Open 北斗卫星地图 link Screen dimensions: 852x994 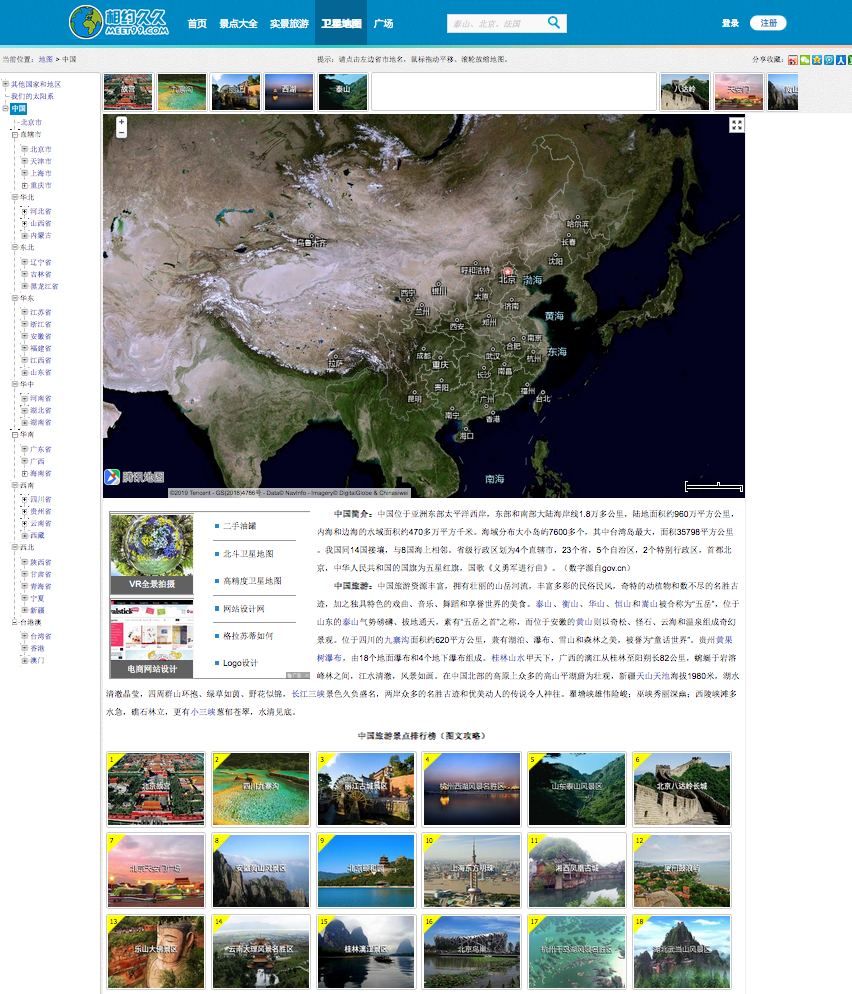coord(248,553)
